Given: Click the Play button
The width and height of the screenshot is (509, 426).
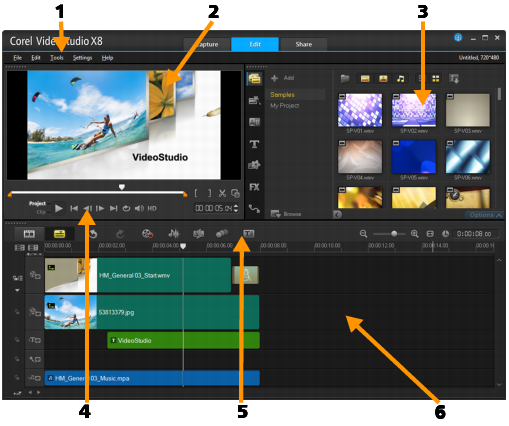Looking at the screenshot, I should 59,209.
